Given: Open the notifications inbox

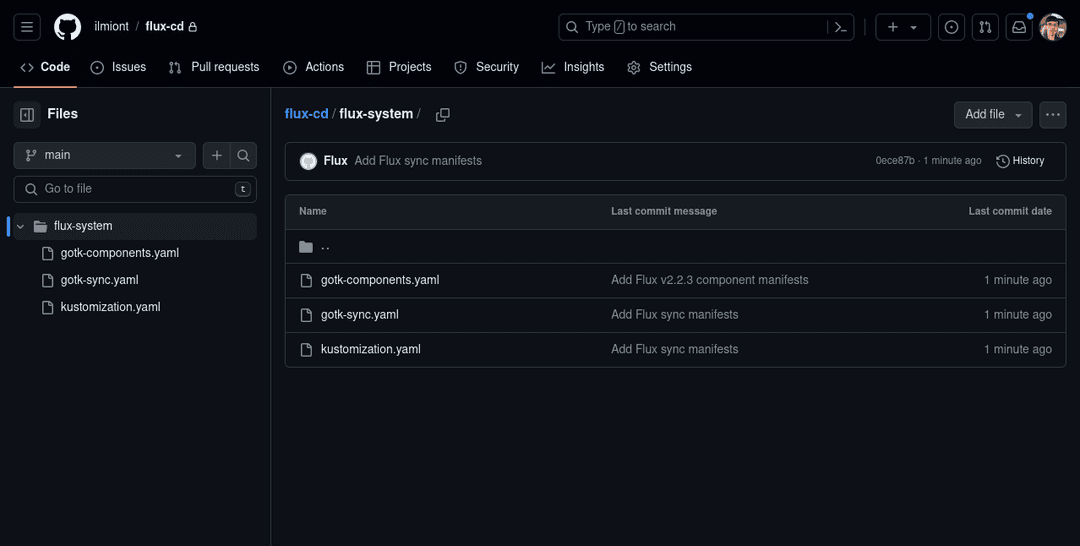Looking at the screenshot, I should tap(1019, 27).
